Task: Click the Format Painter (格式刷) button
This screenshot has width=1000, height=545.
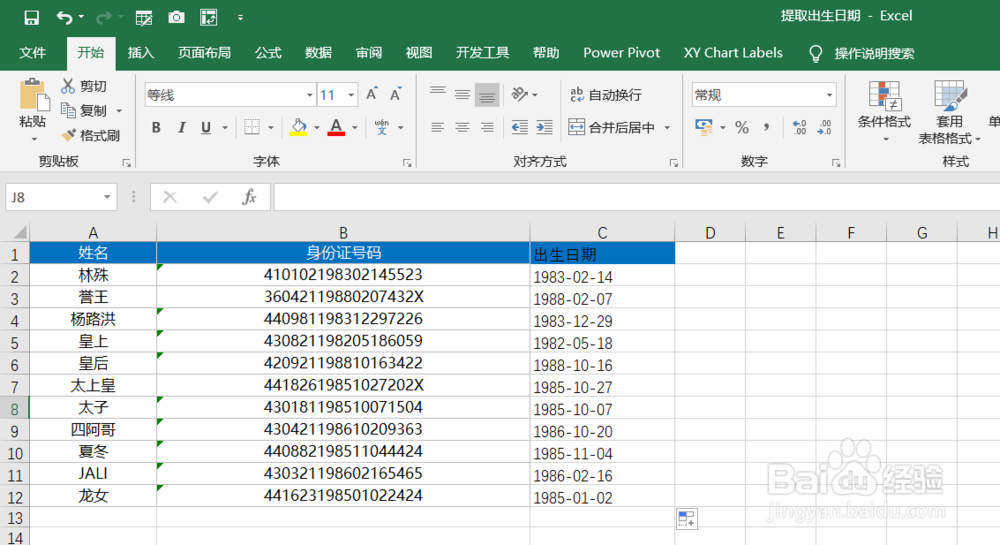Action: click(x=91, y=135)
